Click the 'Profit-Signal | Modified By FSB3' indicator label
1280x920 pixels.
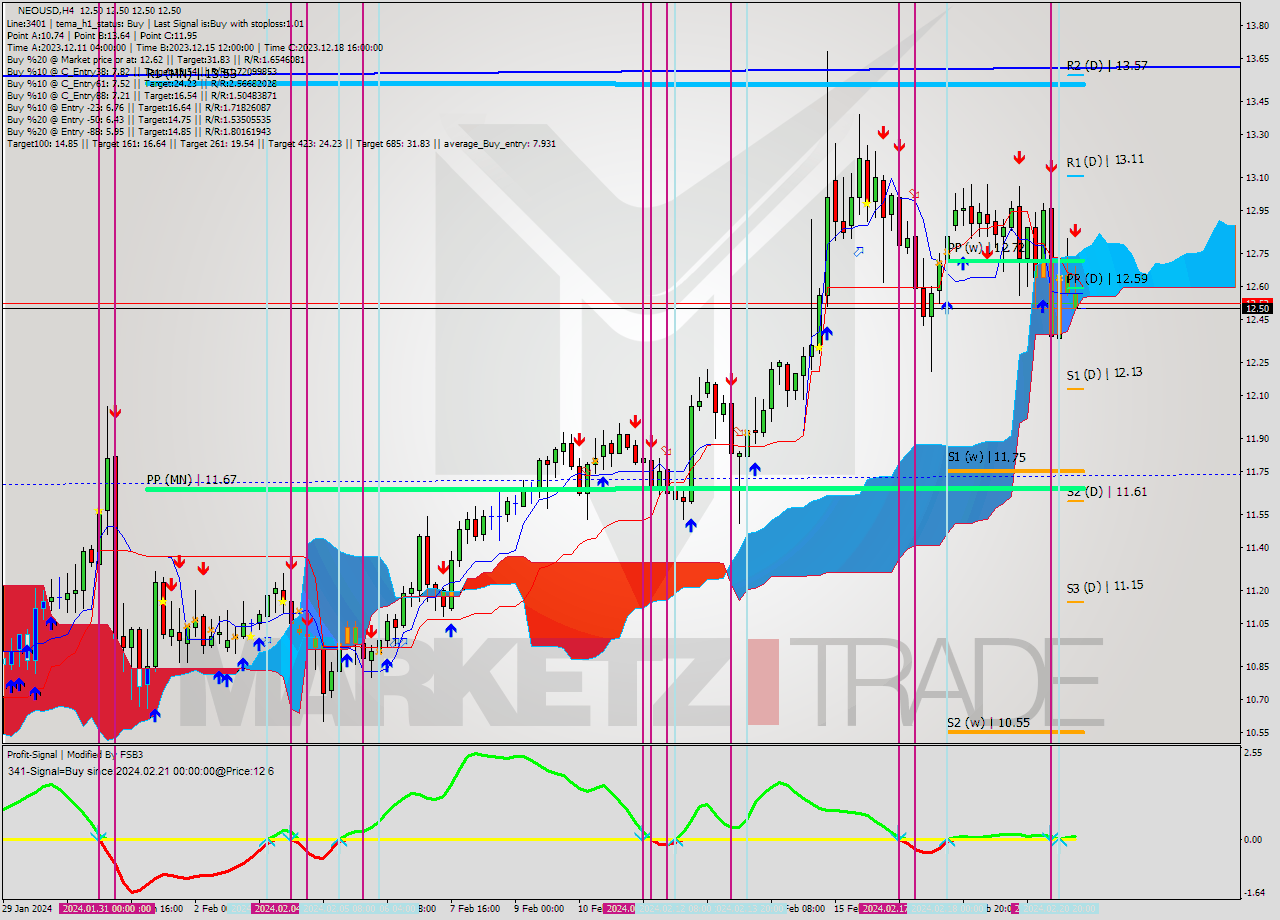point(74,755)
